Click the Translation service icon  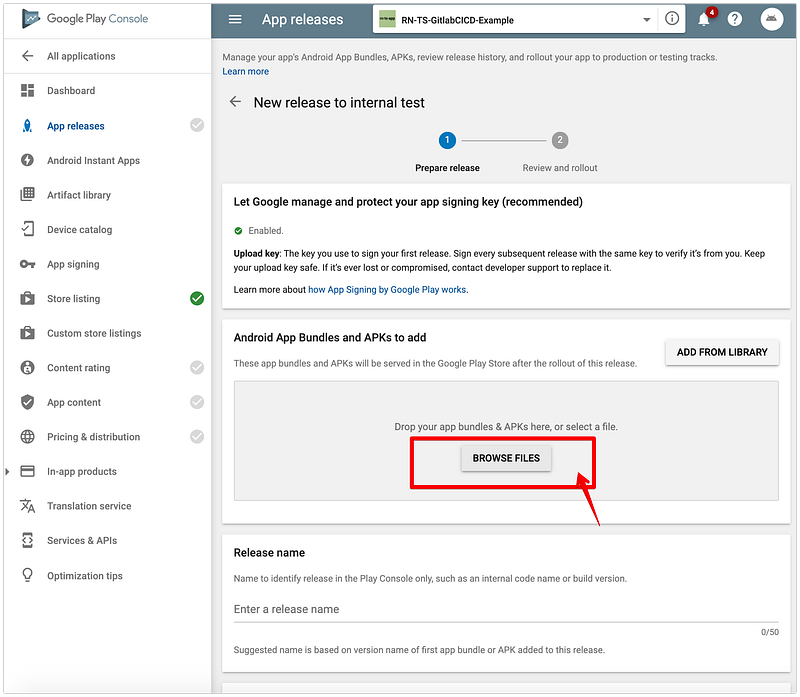pos(28,506)
